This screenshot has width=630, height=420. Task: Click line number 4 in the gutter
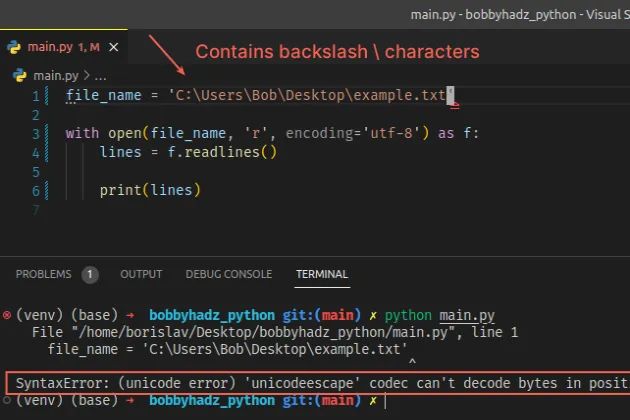point(36,153)
